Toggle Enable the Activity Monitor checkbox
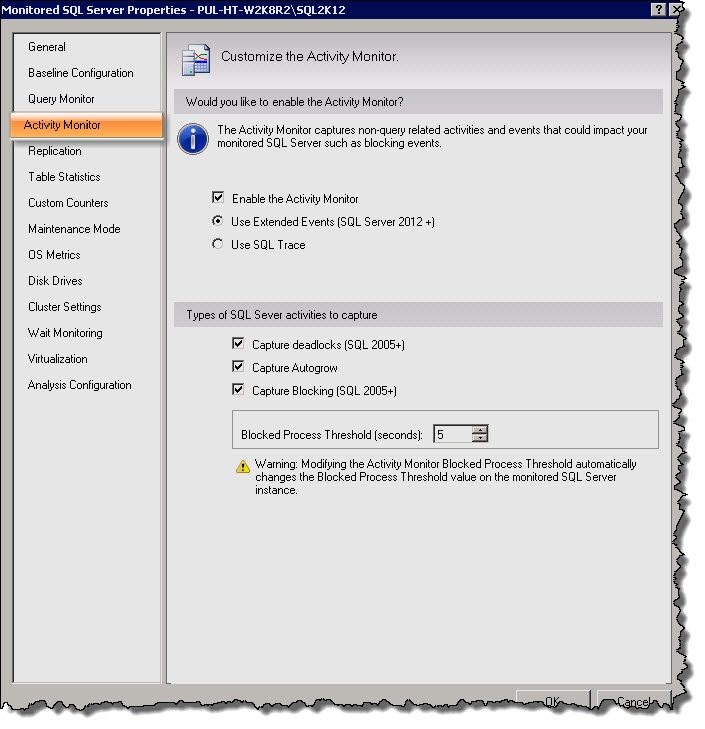The height and width of the screenshot is (729, 705). coord(218,198)
